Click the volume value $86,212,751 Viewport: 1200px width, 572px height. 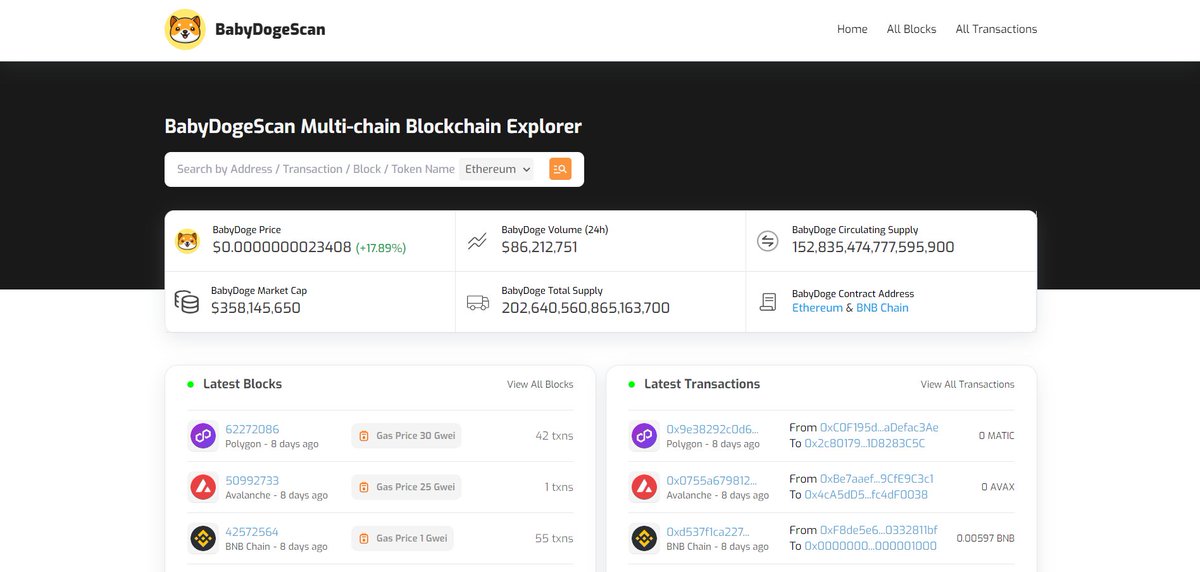(x=540, y=247)
